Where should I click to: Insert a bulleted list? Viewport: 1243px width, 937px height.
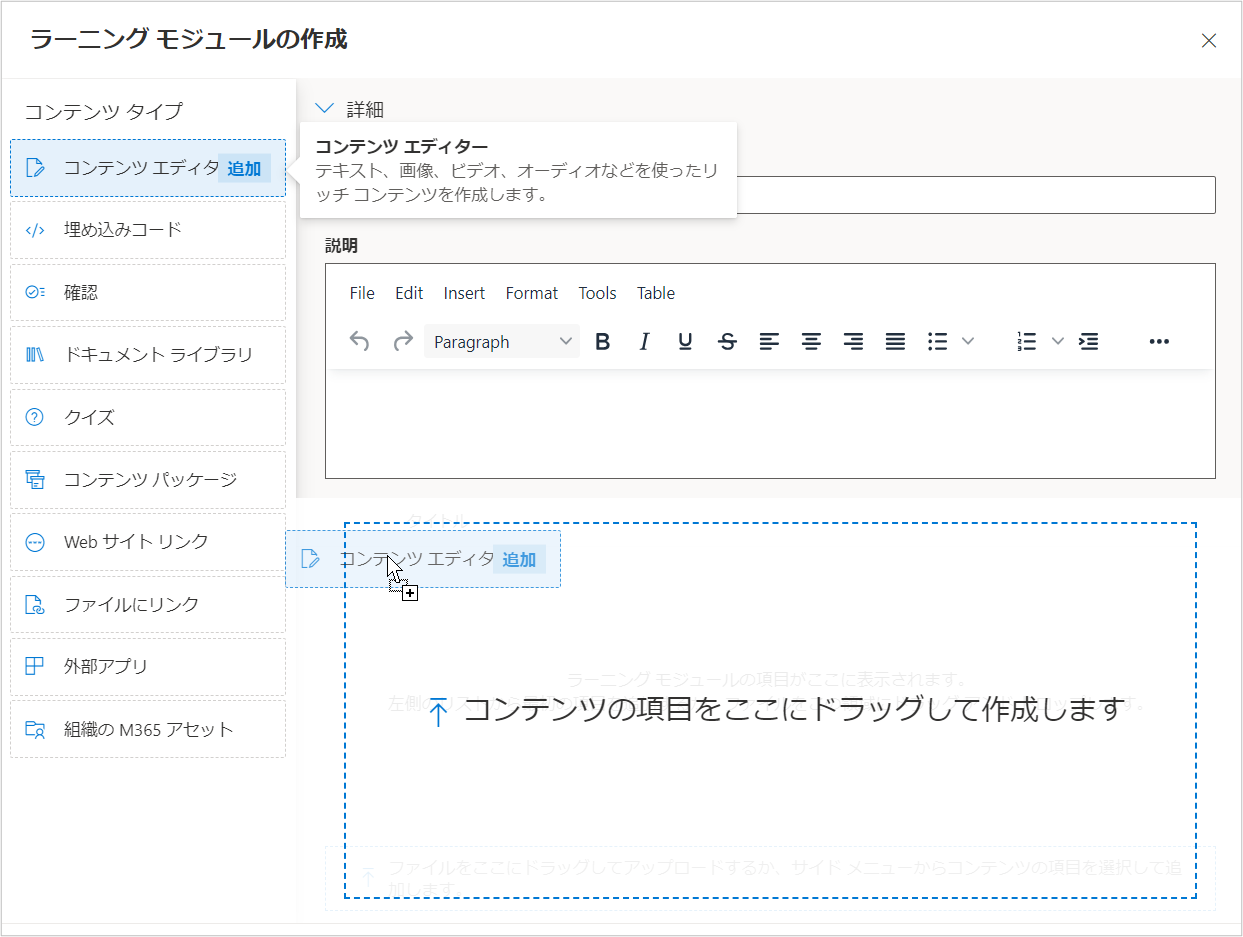[937, 342]
